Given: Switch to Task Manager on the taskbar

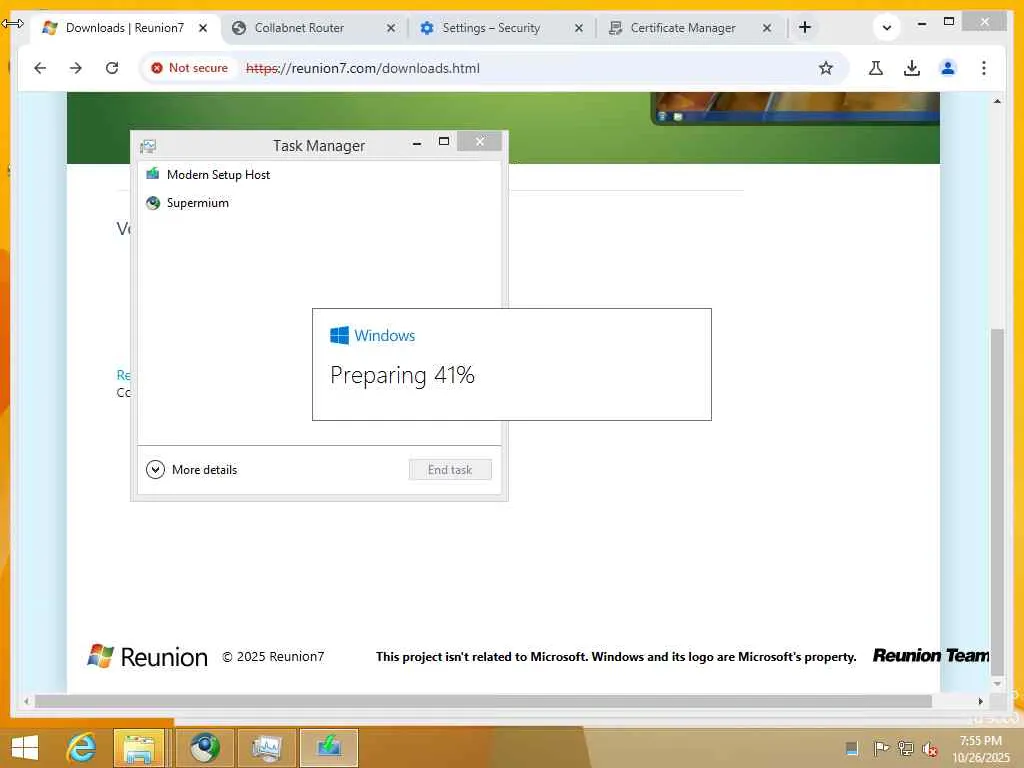Looking at the screenshot, I should click(267, 748).
